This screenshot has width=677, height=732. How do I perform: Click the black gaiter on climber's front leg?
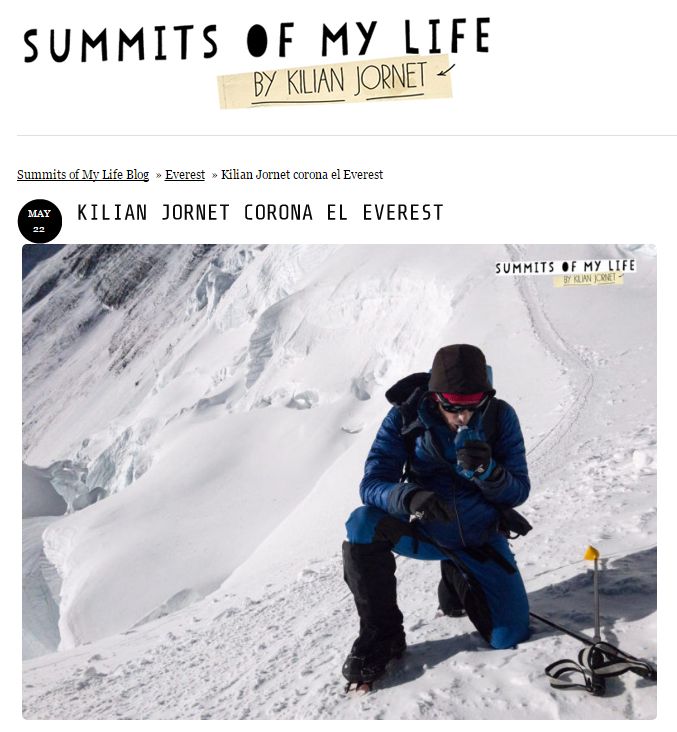[x=374, y=607]
